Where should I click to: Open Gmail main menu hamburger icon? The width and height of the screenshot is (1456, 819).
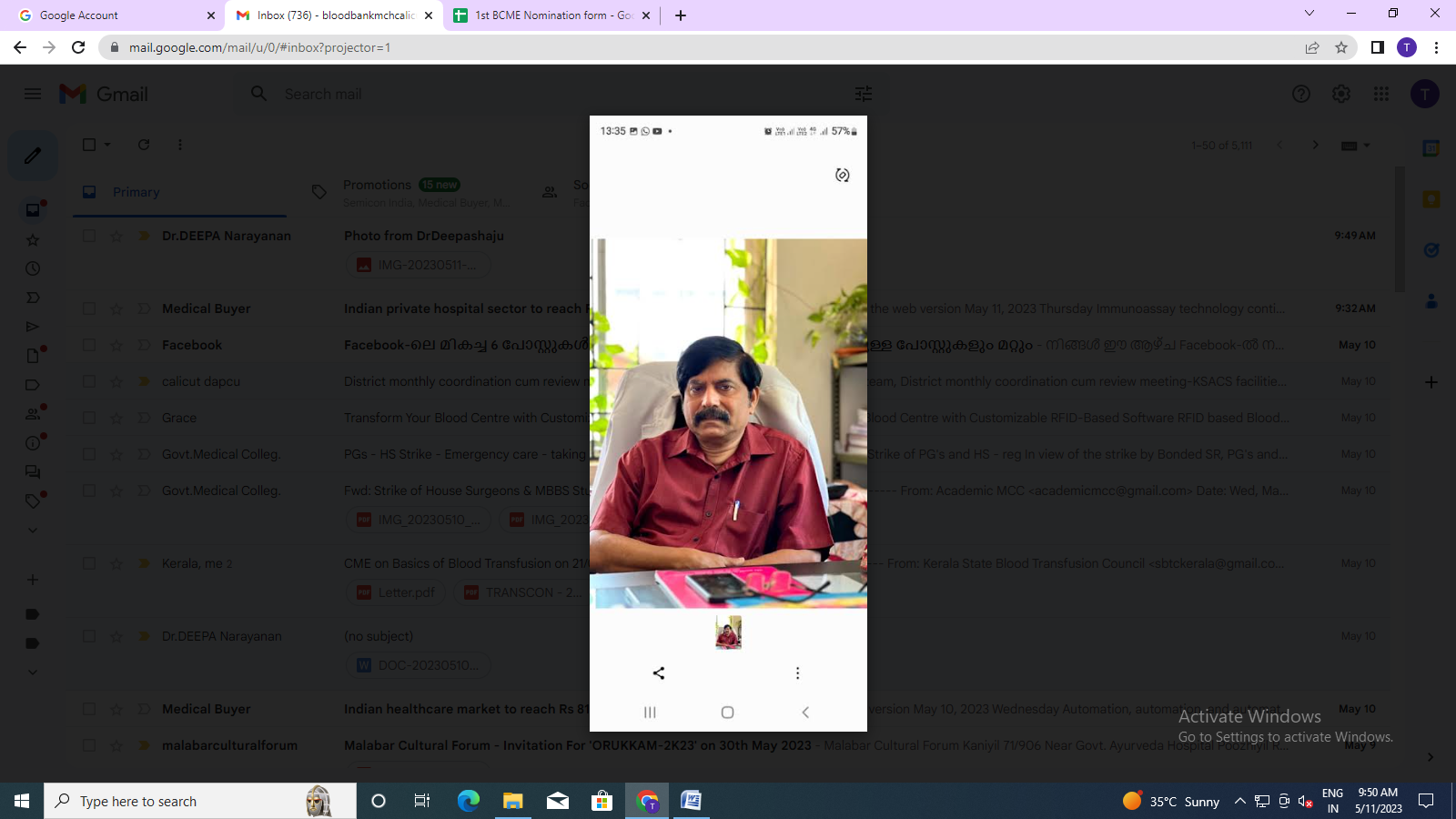coord(33,94)
